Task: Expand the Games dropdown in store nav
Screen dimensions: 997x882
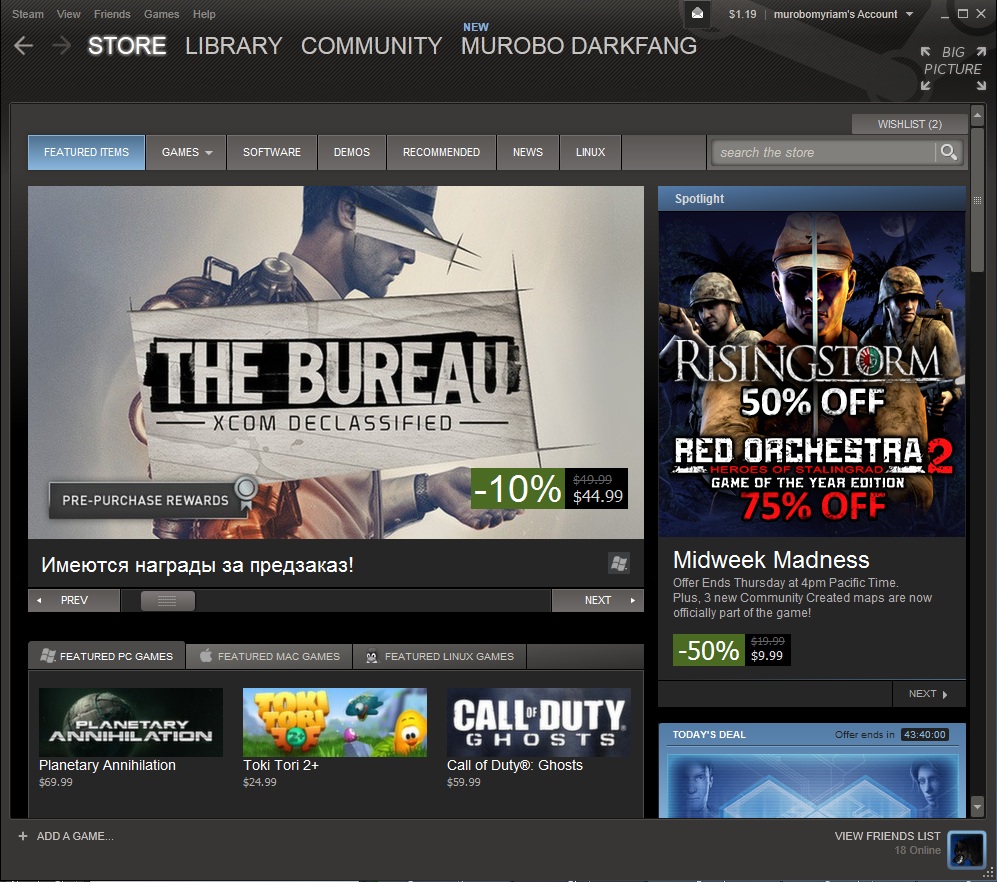Action: (186, 153)
